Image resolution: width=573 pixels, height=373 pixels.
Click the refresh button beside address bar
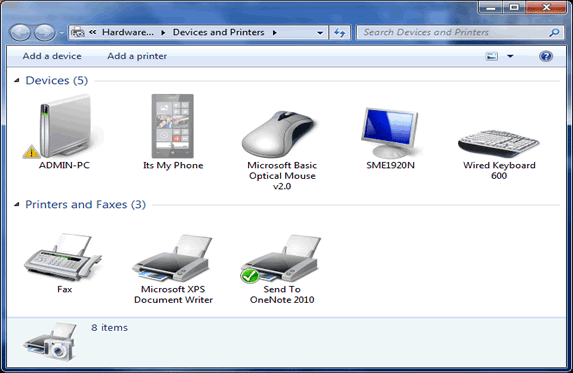(x=339, y=33)
